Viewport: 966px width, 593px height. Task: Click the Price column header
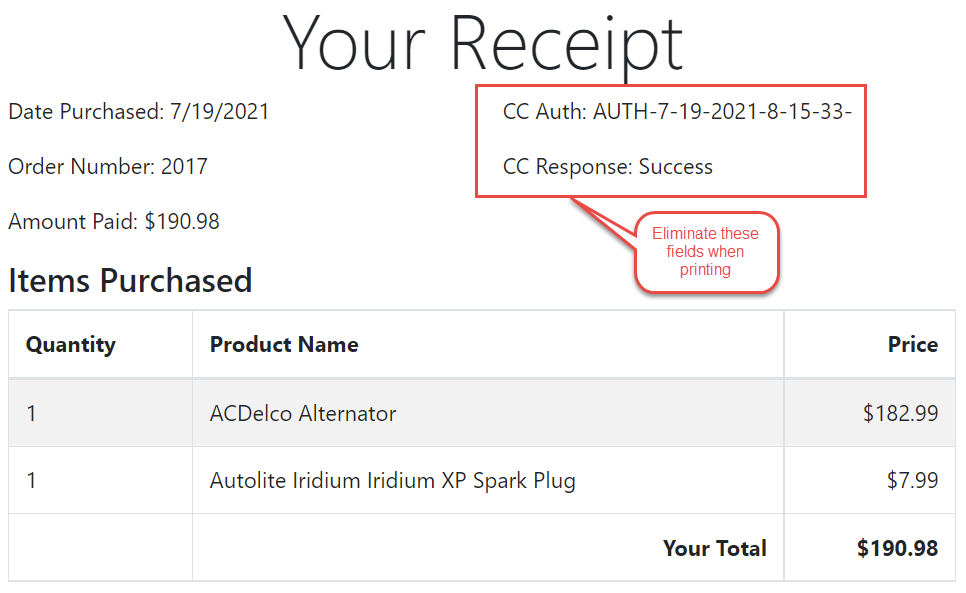tap(912, 345)
